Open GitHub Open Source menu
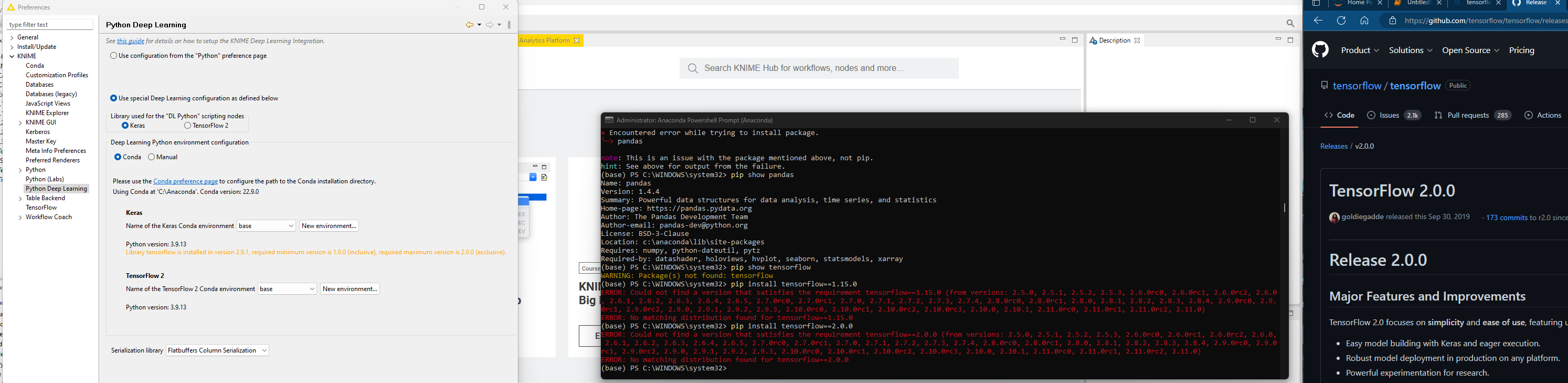 1470,50
